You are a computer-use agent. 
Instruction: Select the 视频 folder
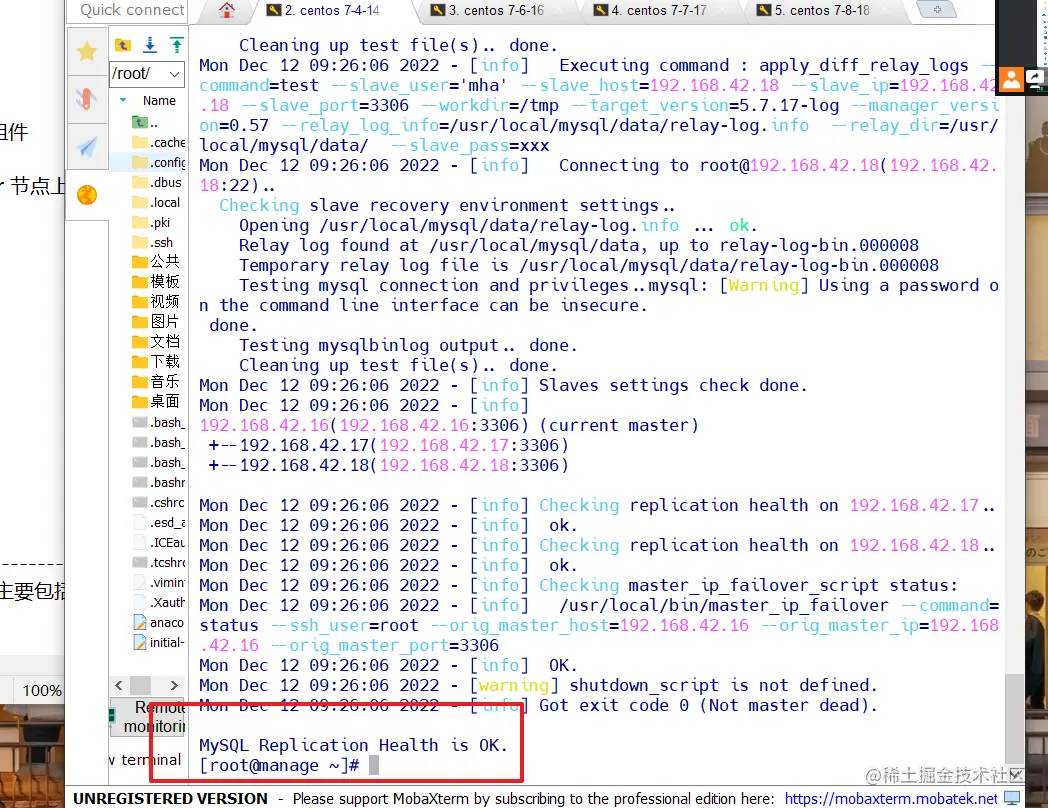tap(156, 301)
